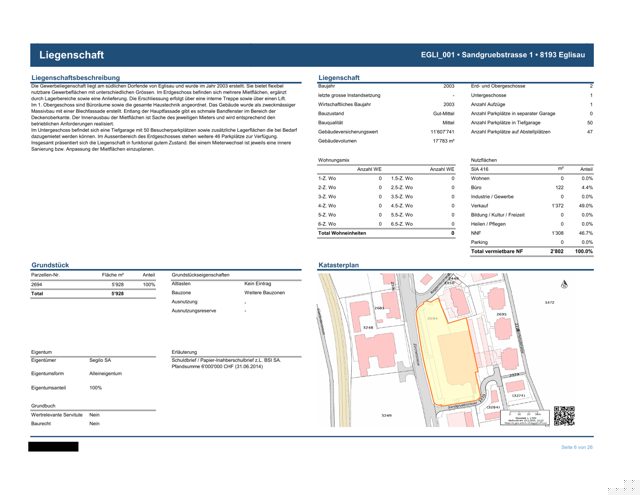Viewport: 640px width, 495px height.
Task: Click the map scale legend box
Action: 525,418
